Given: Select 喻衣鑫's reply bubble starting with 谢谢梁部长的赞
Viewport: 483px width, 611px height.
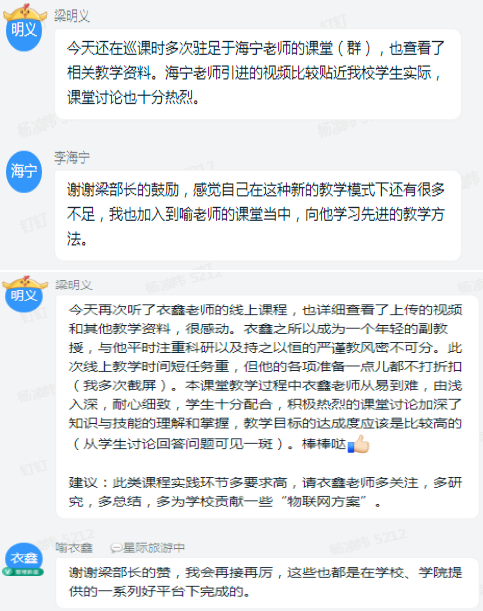Looking at the screenshot, I should 267,582.
